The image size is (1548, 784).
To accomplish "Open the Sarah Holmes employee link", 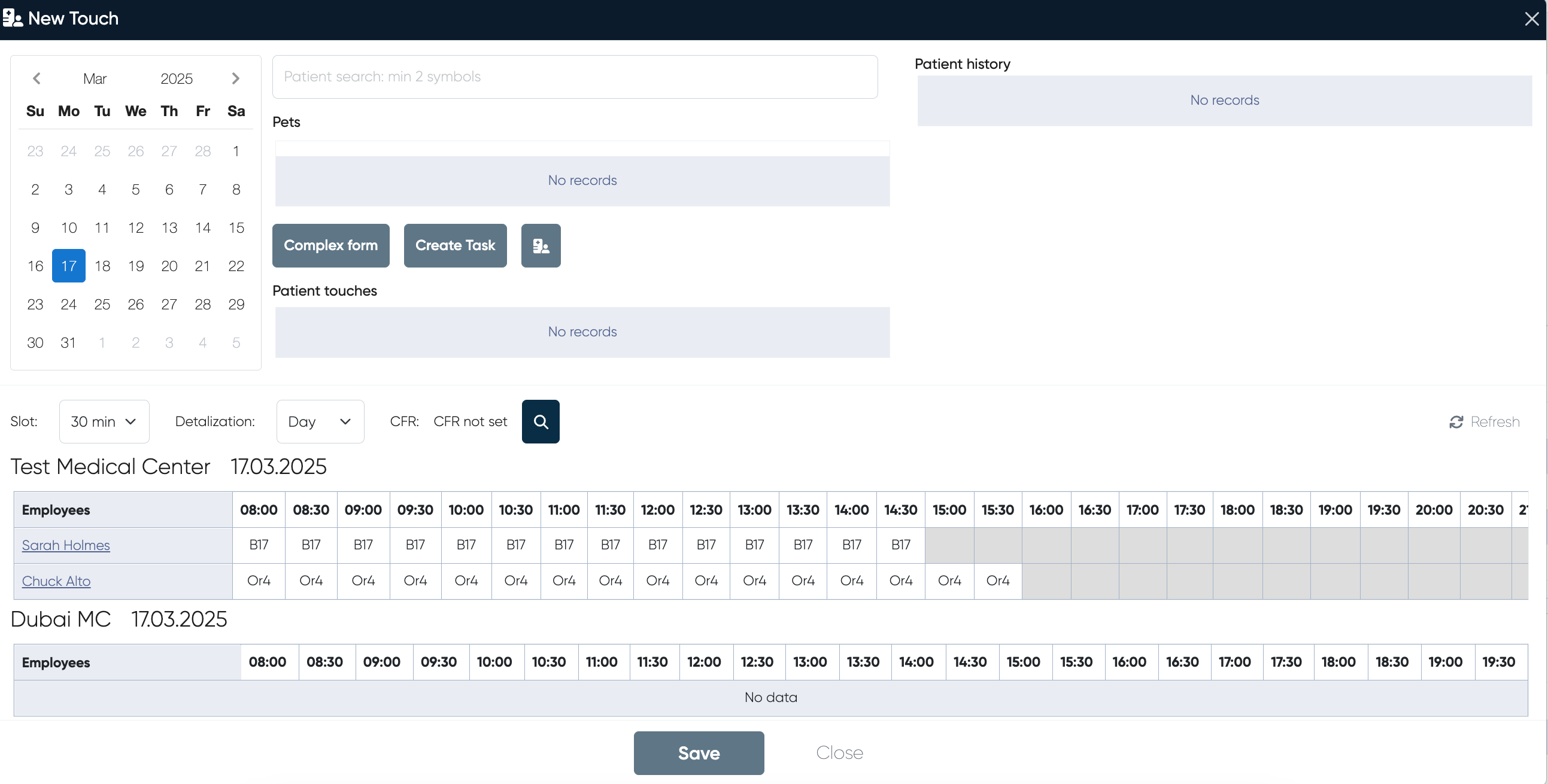I will coord(66,545).
